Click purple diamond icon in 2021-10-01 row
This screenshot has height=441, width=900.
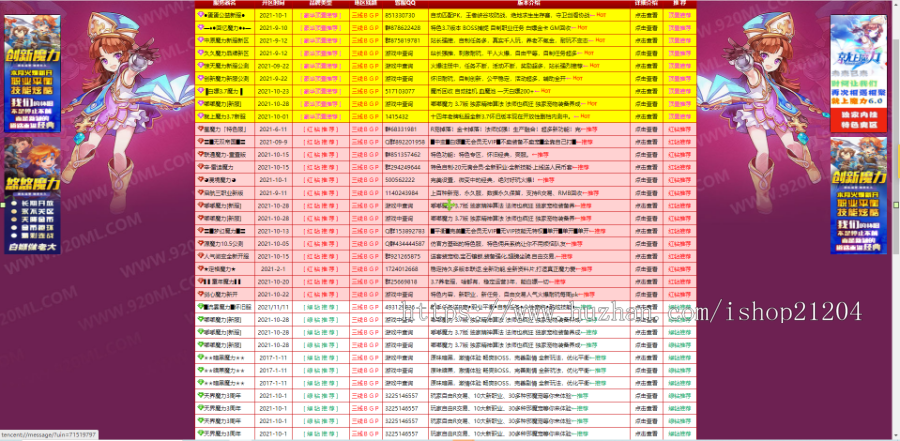point(200,116)
